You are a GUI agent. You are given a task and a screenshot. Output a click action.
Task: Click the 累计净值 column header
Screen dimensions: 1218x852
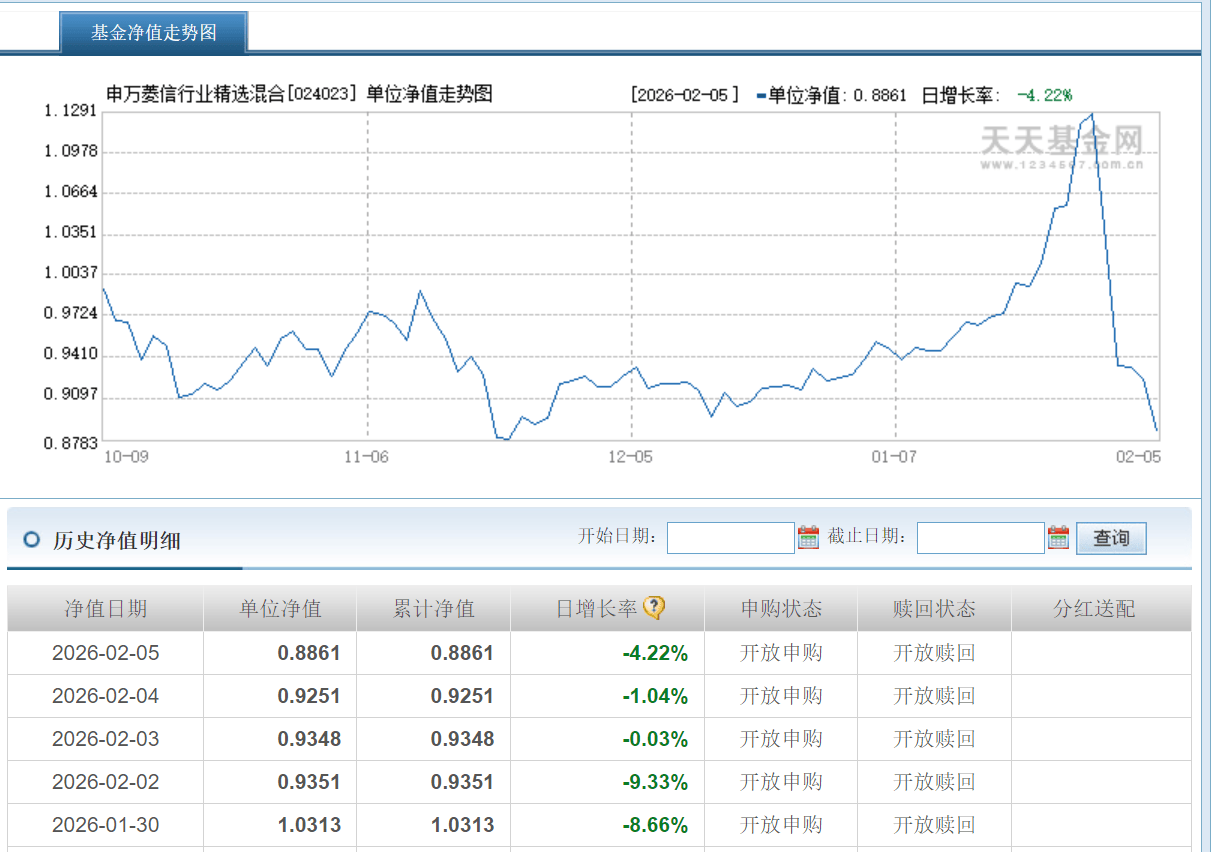tap(433, 609)
